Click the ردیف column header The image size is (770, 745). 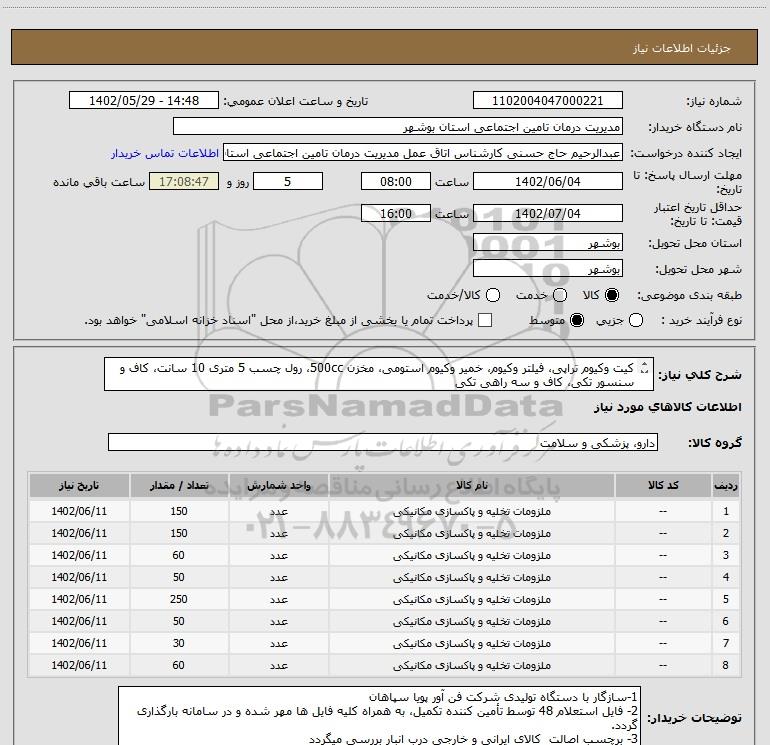(726, 485)
